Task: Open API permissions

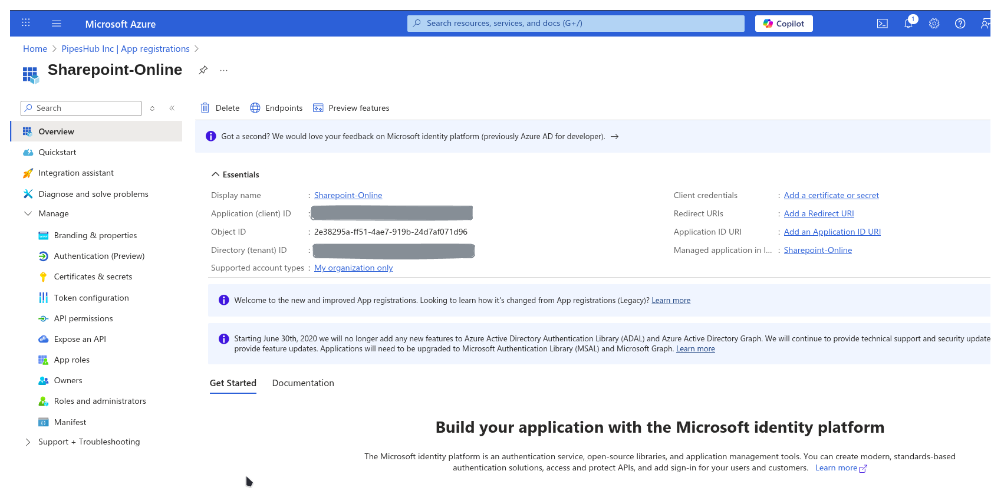Action: tap(83, 318)
